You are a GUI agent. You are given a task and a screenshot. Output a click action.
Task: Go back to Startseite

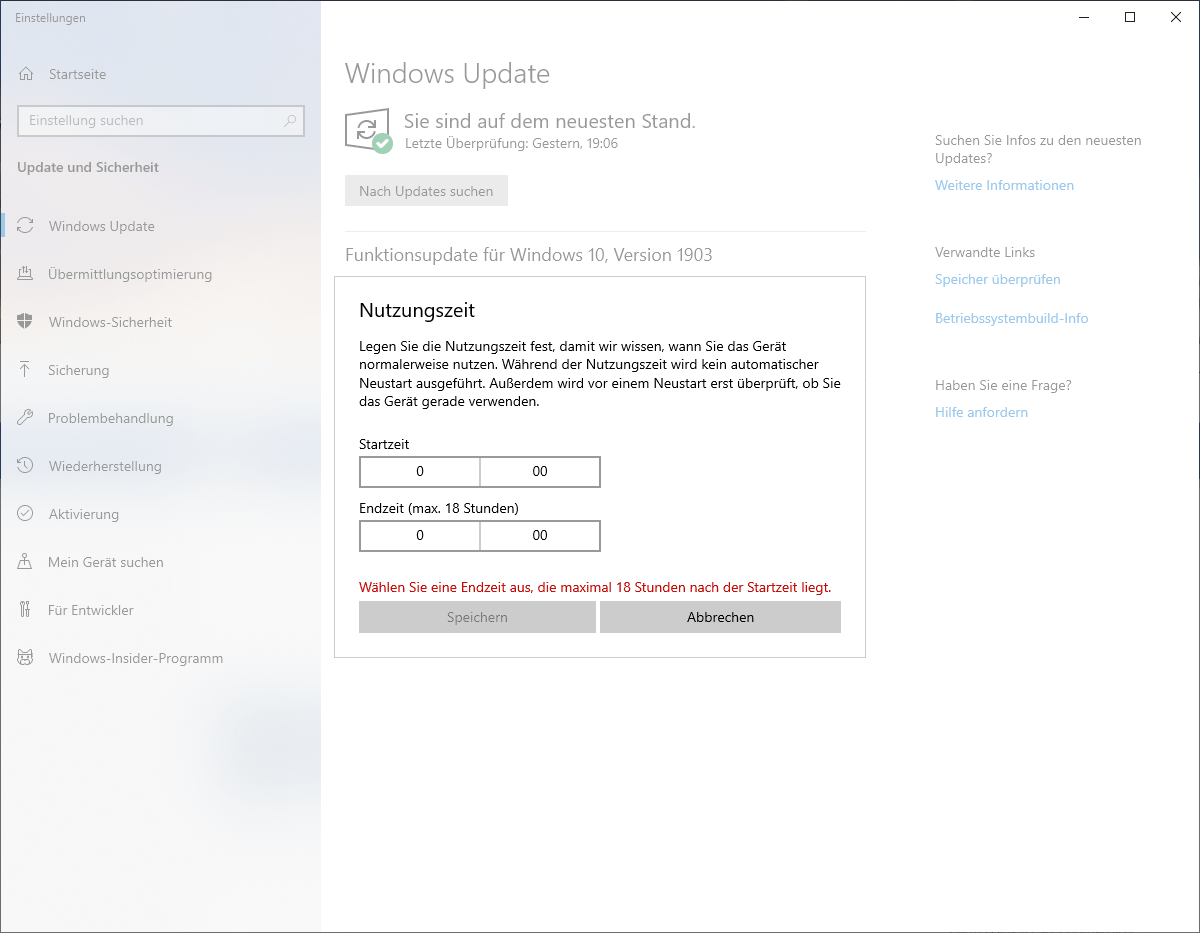160,74
